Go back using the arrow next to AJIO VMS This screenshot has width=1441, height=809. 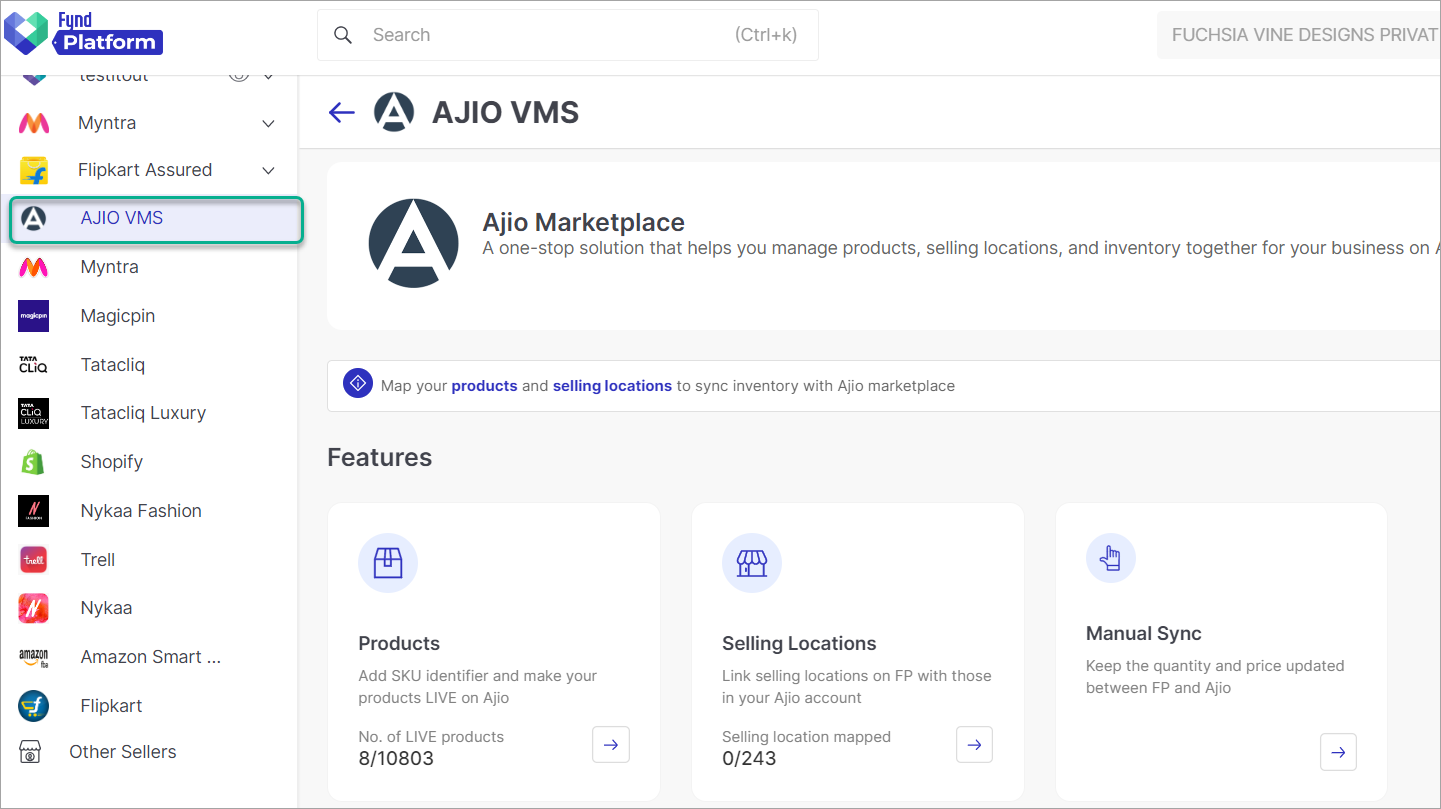pos(341,112)
